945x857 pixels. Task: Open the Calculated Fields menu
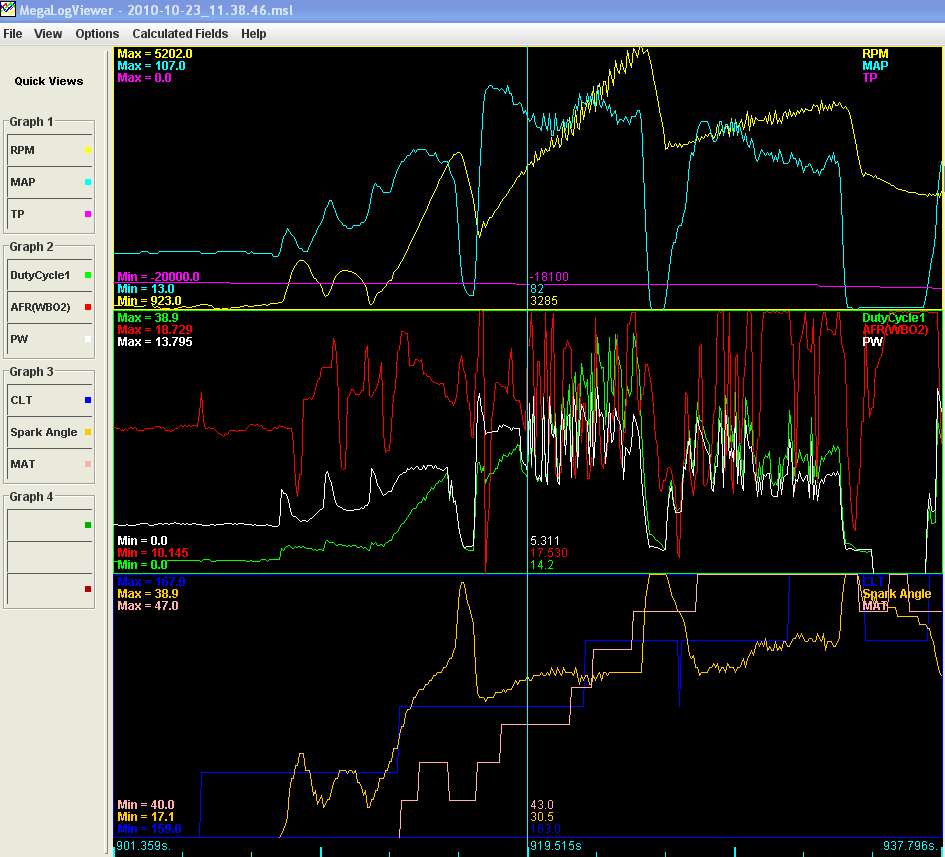(180, 33)
